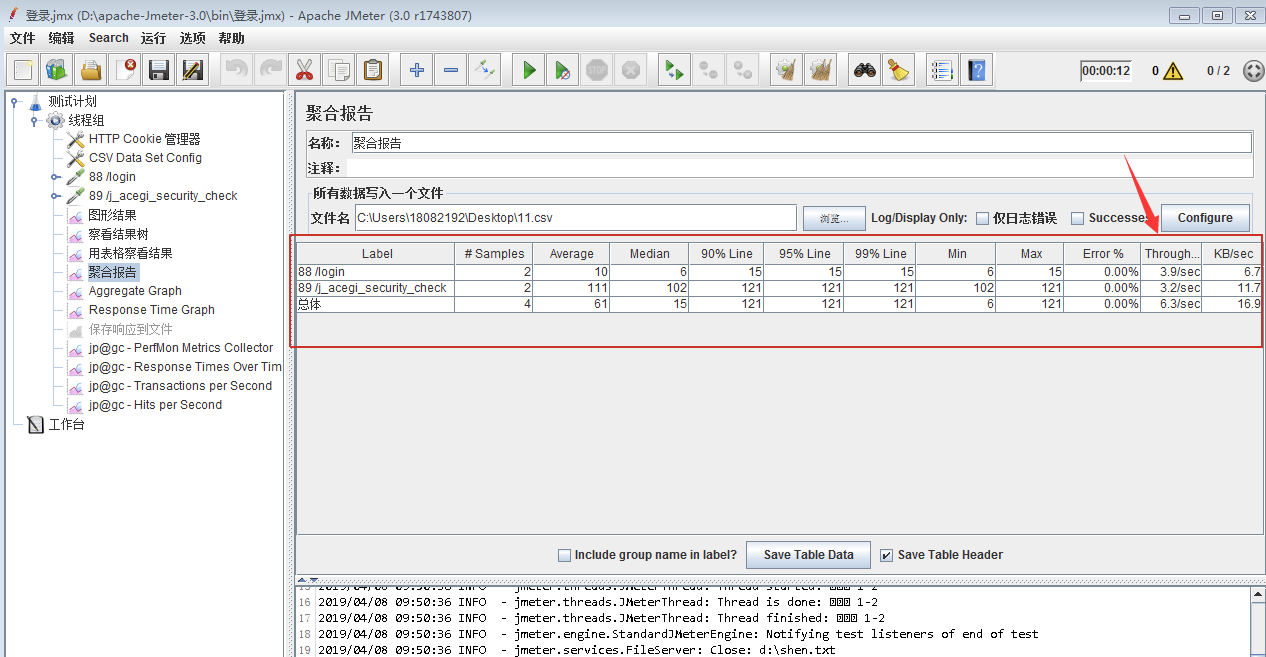Toggle the log panel collapse arrows
This screenshot has width=1266, height=657.
pyautogui.click(x=309, y=580)
